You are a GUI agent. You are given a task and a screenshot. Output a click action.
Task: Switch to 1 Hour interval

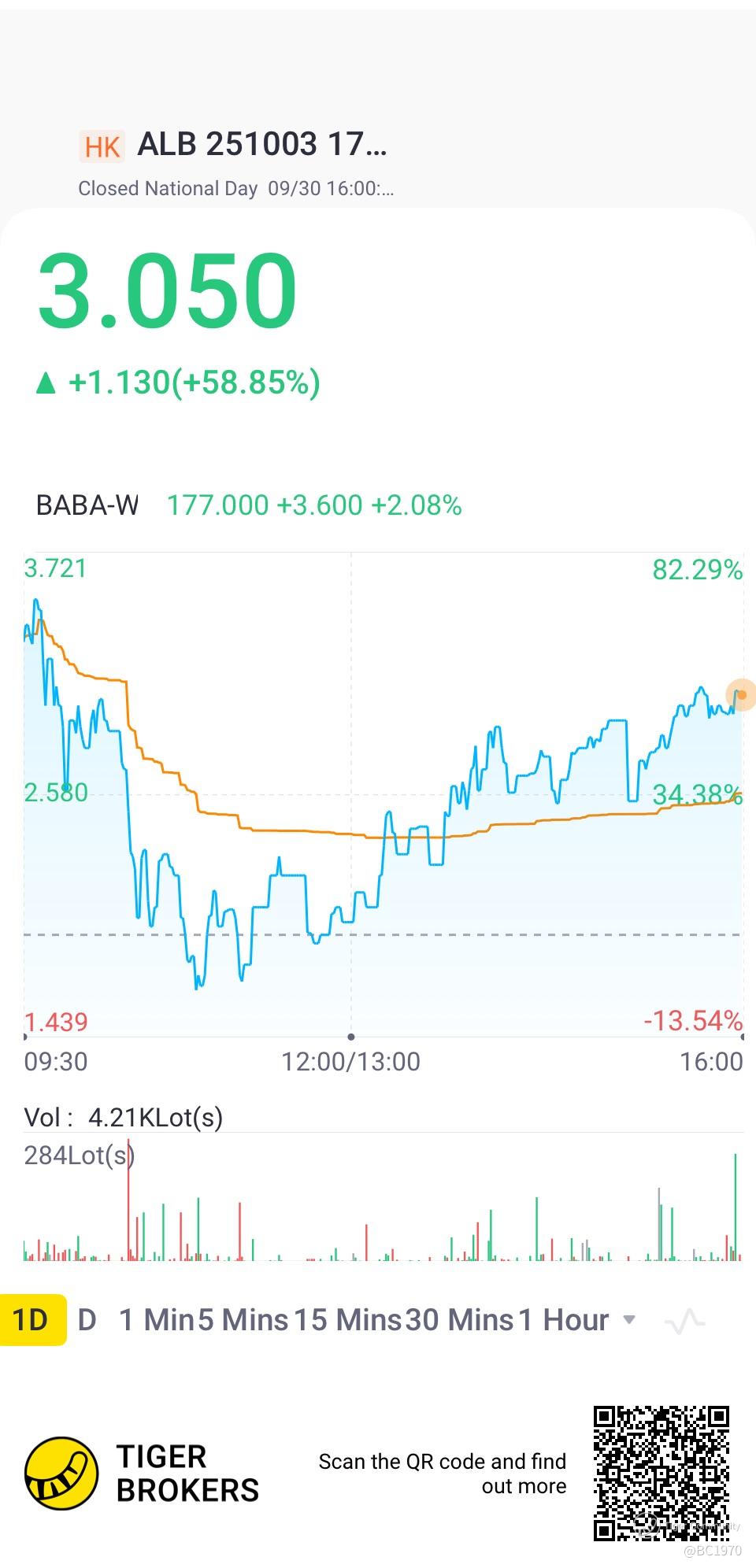click(563, 1320)
